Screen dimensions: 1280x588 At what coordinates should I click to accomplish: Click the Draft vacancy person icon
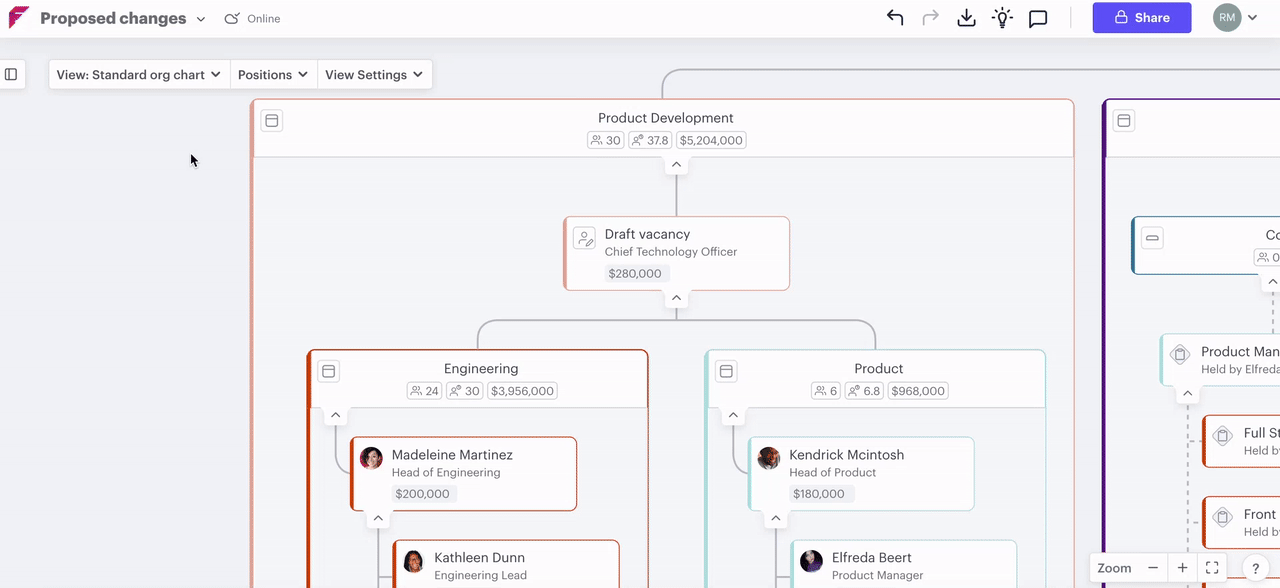(x=584, y=238)
